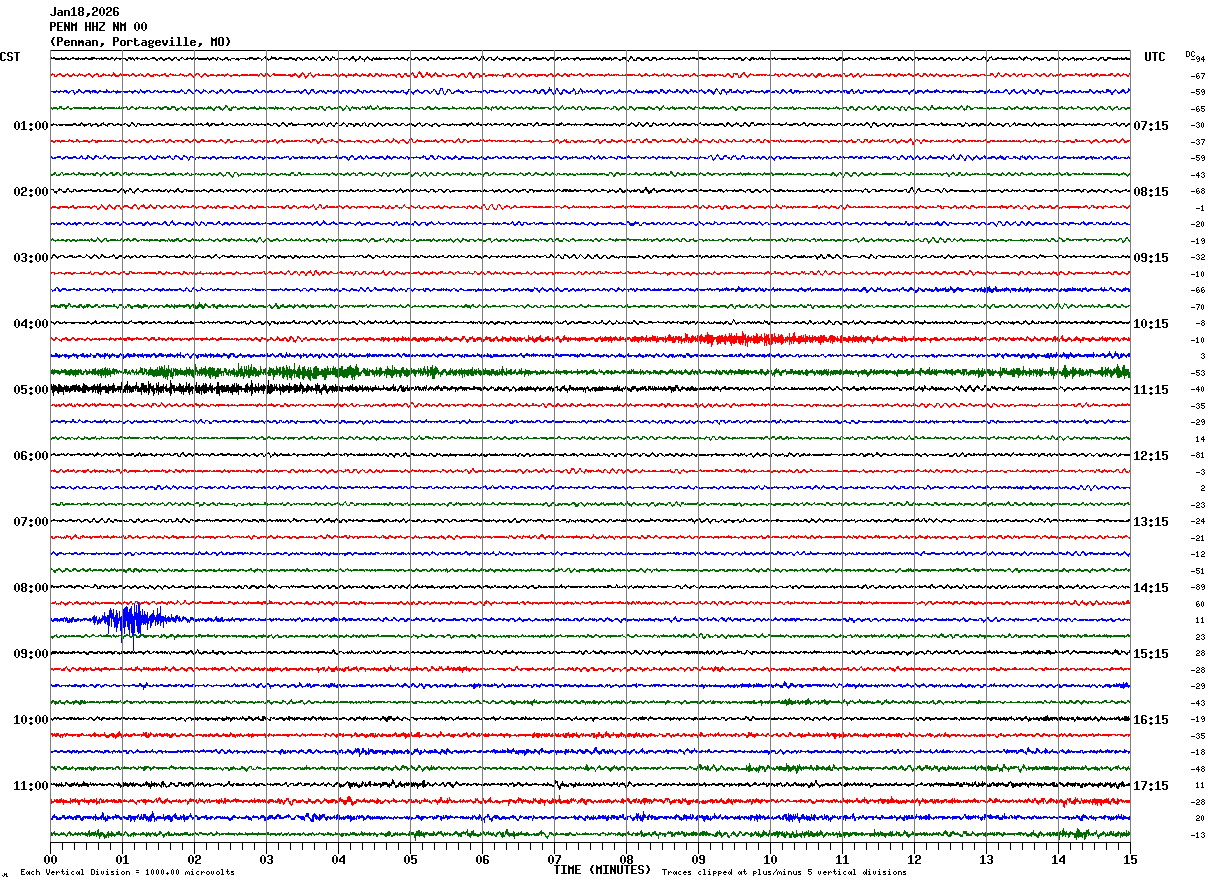The height and width of the screenshot is (886, 1210).
Task: Select DC offset value -68
Action: coord(1196,191)
